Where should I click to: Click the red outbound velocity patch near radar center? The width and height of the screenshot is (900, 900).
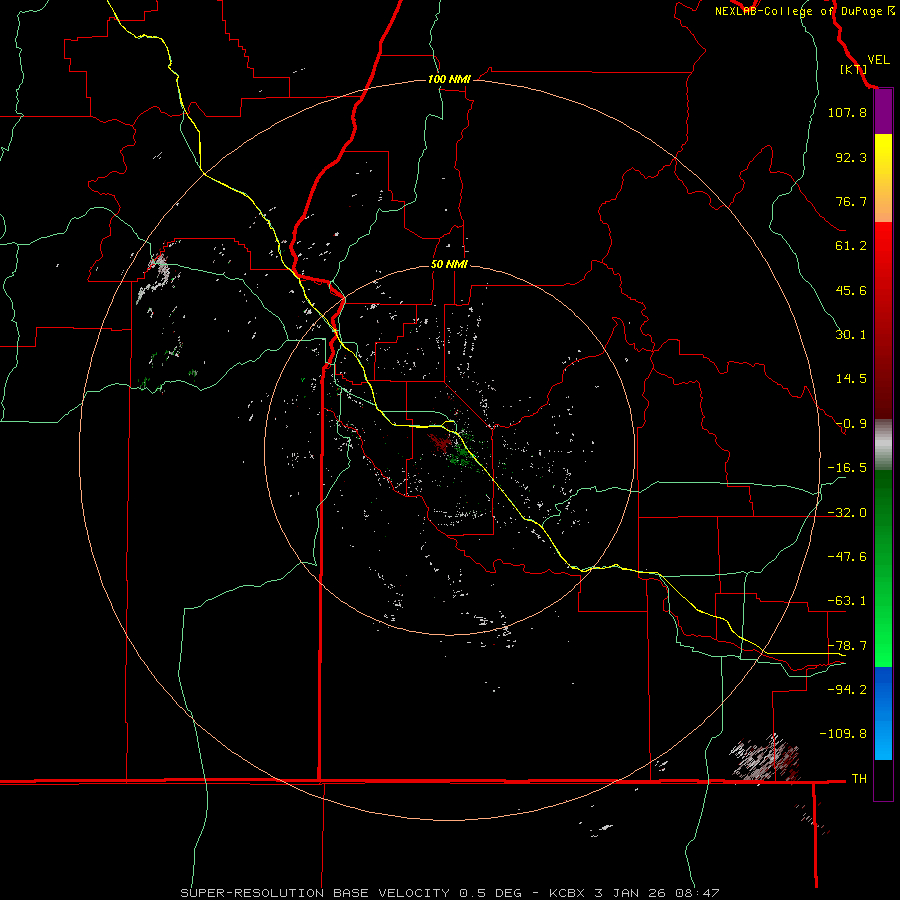click(x=440, y=443)
